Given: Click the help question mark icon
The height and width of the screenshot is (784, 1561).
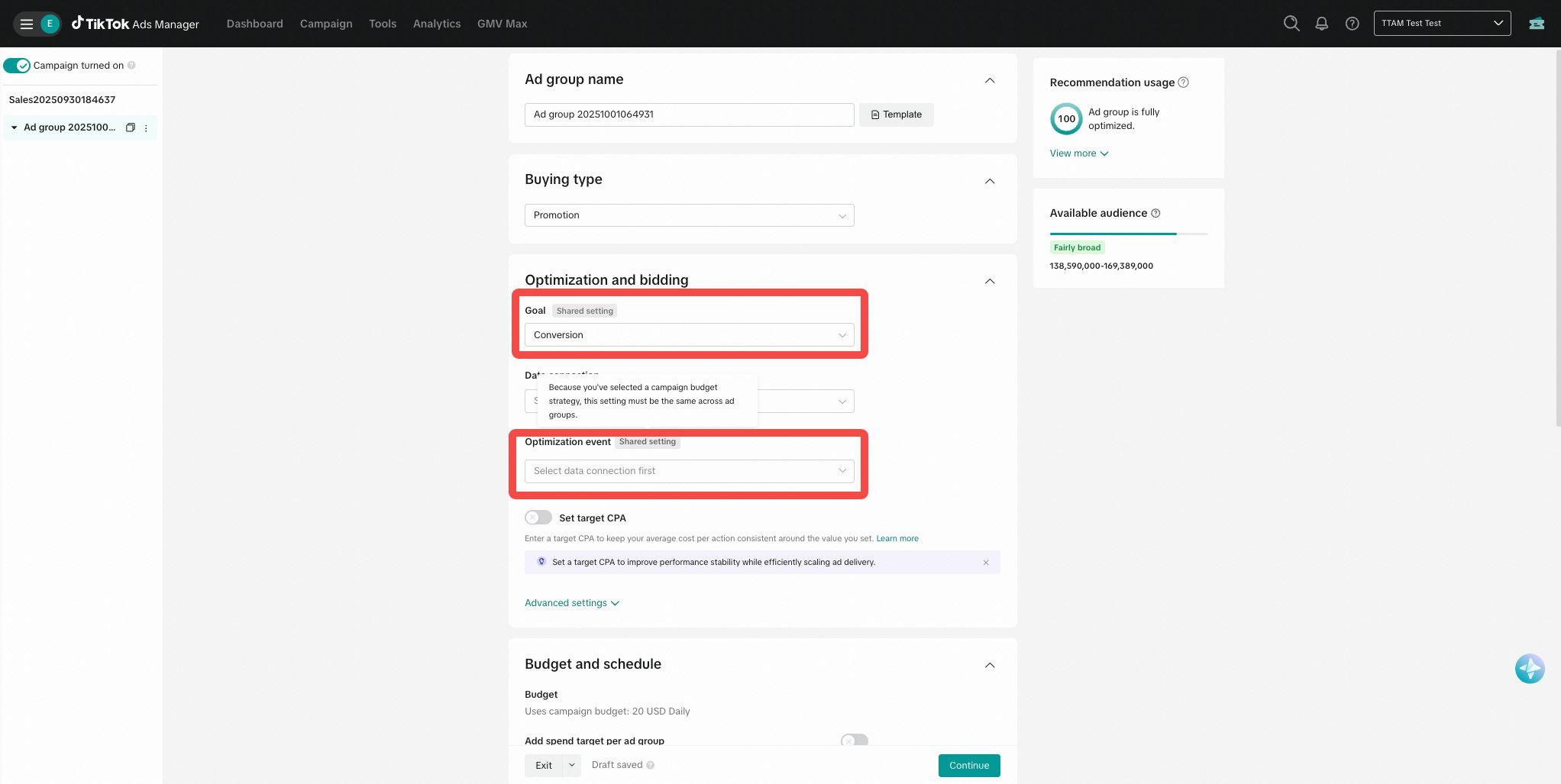Looking at the screenshot, I should point(1352,24).
